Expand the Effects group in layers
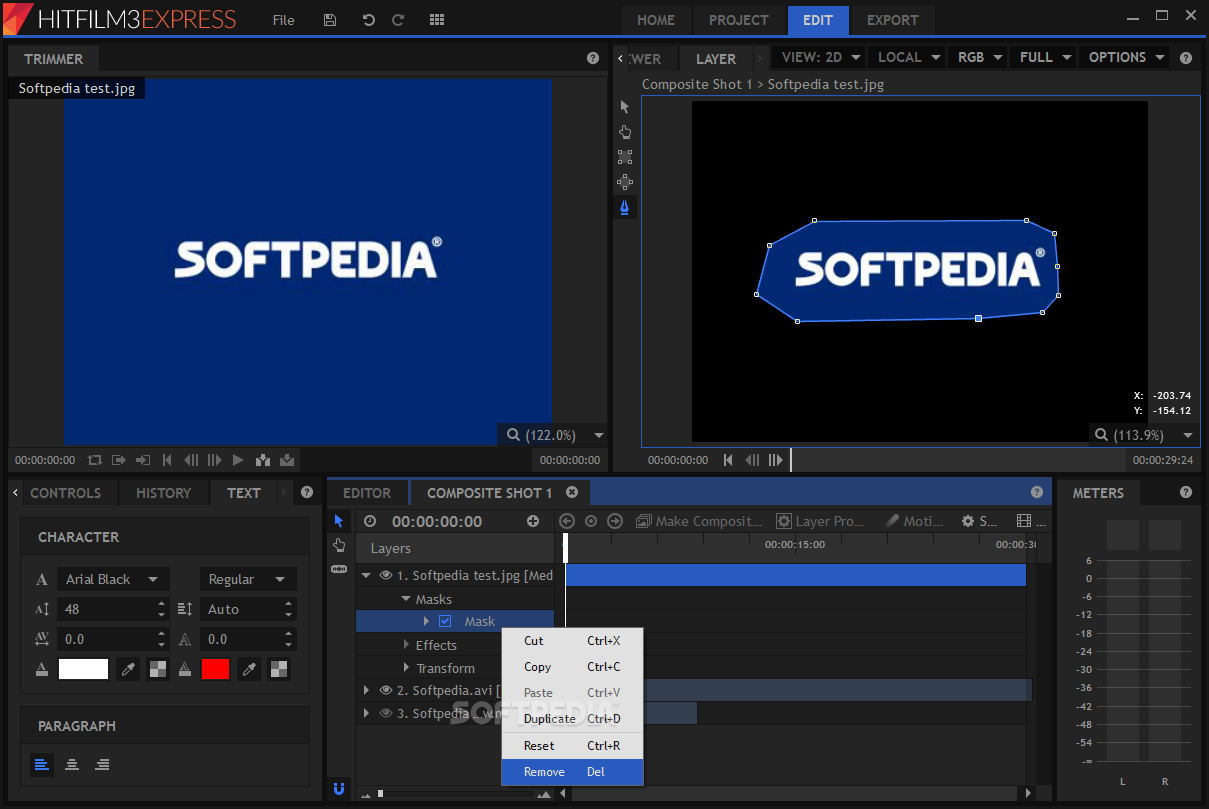Image resolution: width=1209 pixels, height=809 pixels. point(406,645)
